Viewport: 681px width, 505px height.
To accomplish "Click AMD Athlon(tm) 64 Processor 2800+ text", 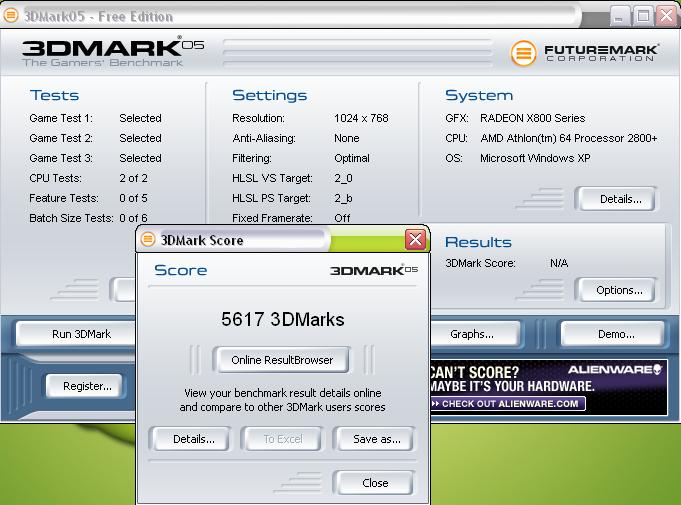I will (x=569, y=138).
